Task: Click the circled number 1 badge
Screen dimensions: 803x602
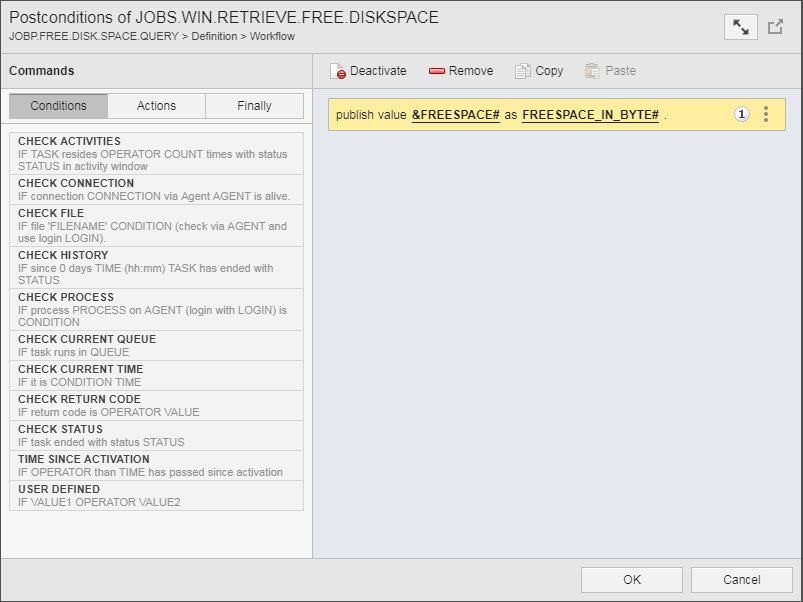Action: [742, 114]
